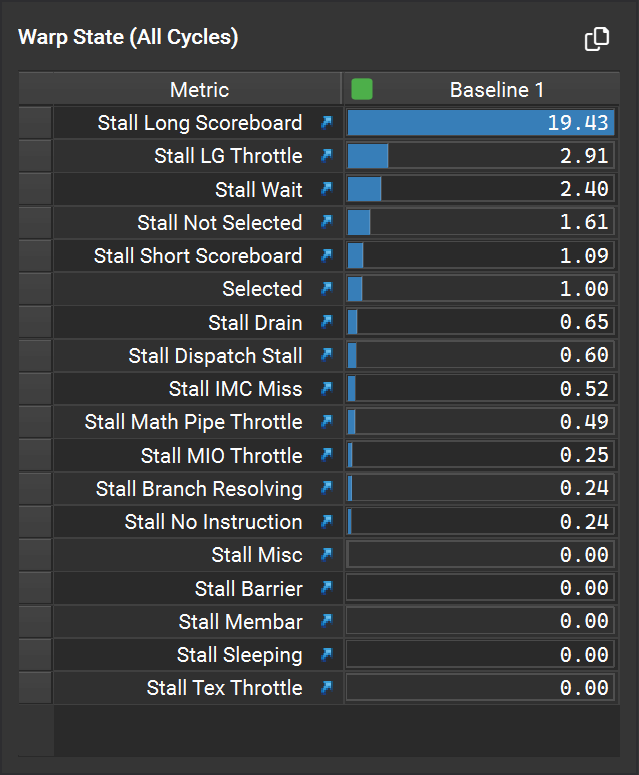The image size is (639, 775).
Task: Open link icon beside Stall Barrier
Action: pyautogui.click(x=327, y=588)
